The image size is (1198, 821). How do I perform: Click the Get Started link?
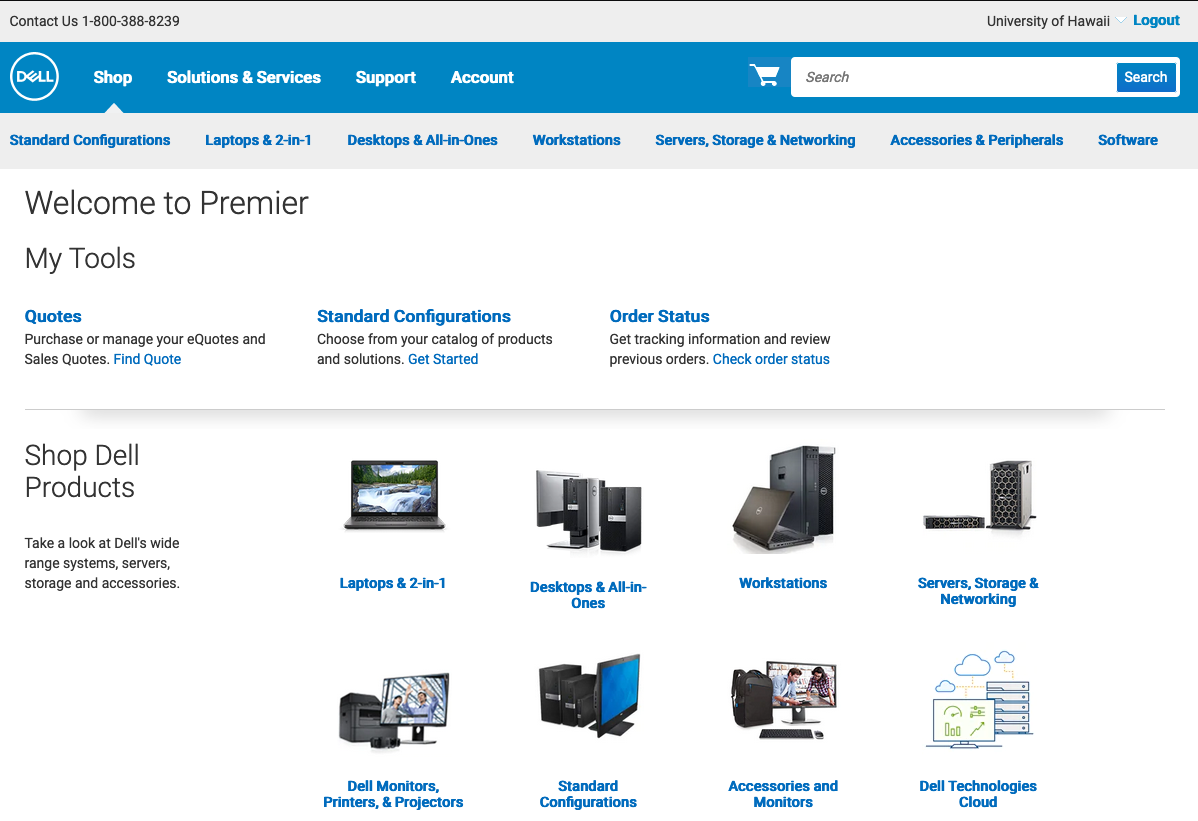[x=443, y=359]
